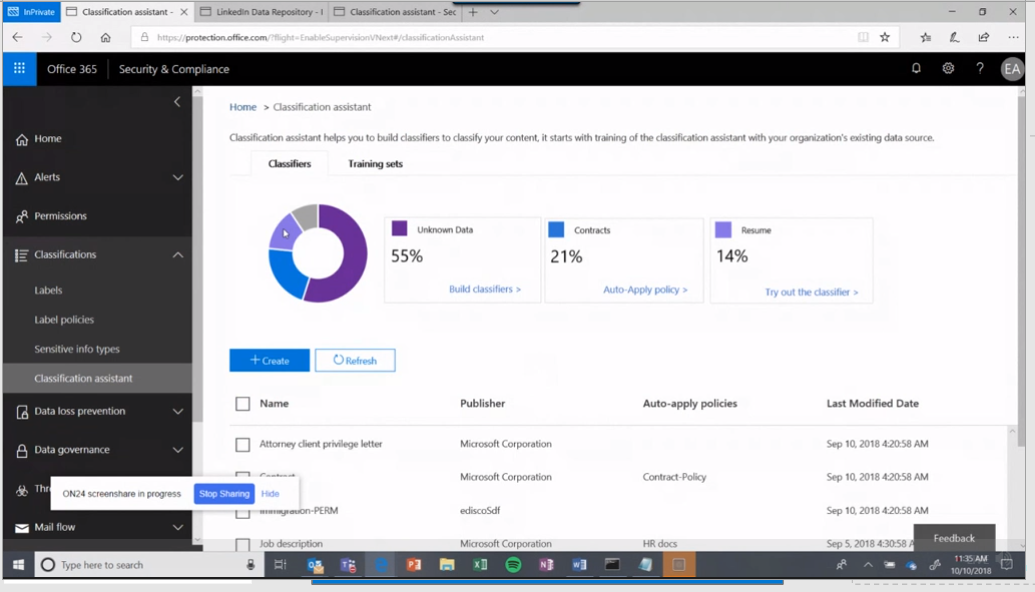Add this page to favorites with the star
The height and width of the screenshot is (592, 1035).
tap(885, 38)
